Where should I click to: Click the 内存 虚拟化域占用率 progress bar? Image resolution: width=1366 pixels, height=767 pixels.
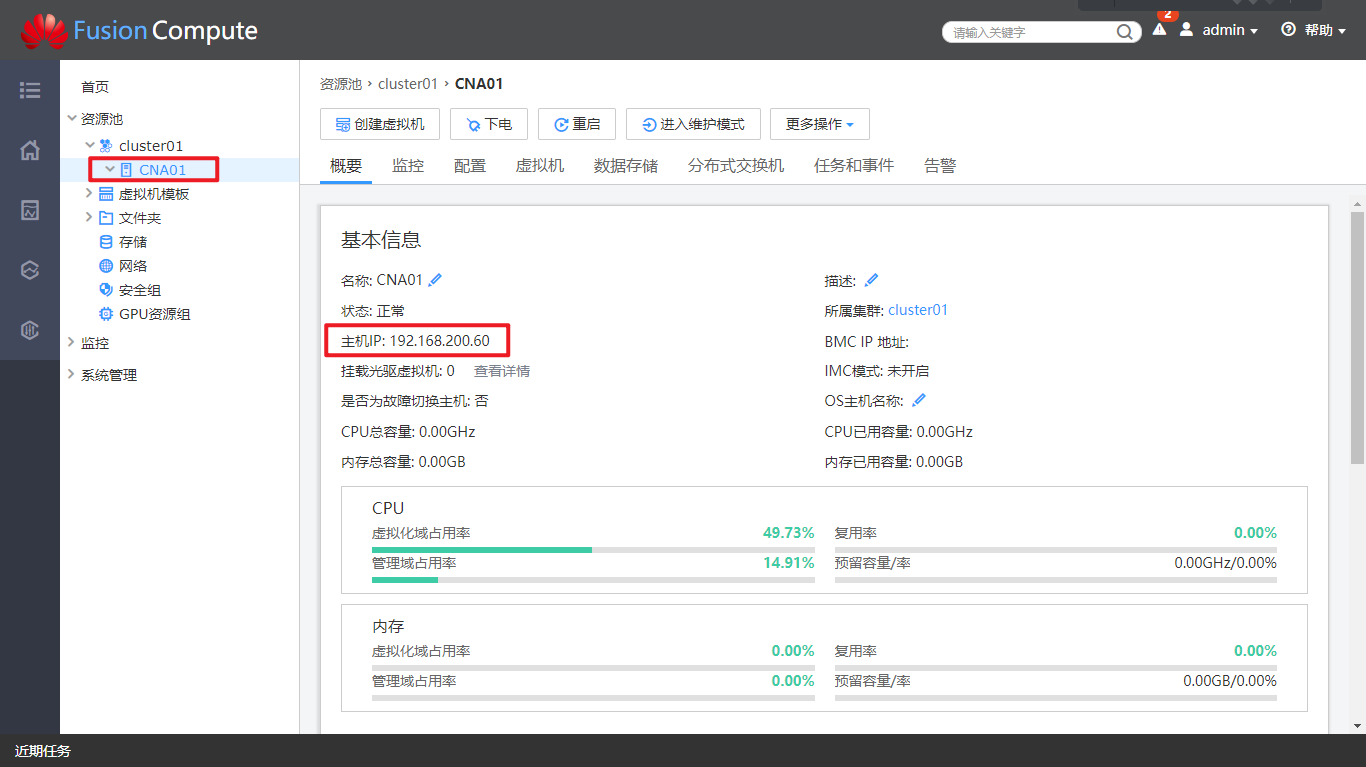point(593,668)
